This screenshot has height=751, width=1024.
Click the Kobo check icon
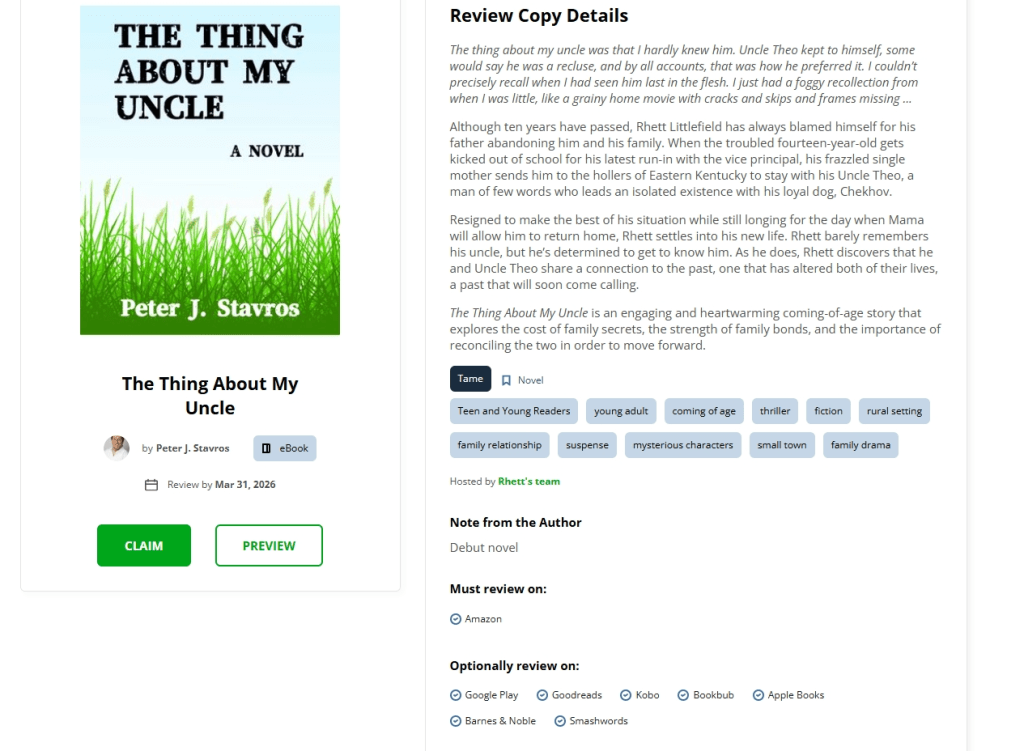[x=626, y=695]
